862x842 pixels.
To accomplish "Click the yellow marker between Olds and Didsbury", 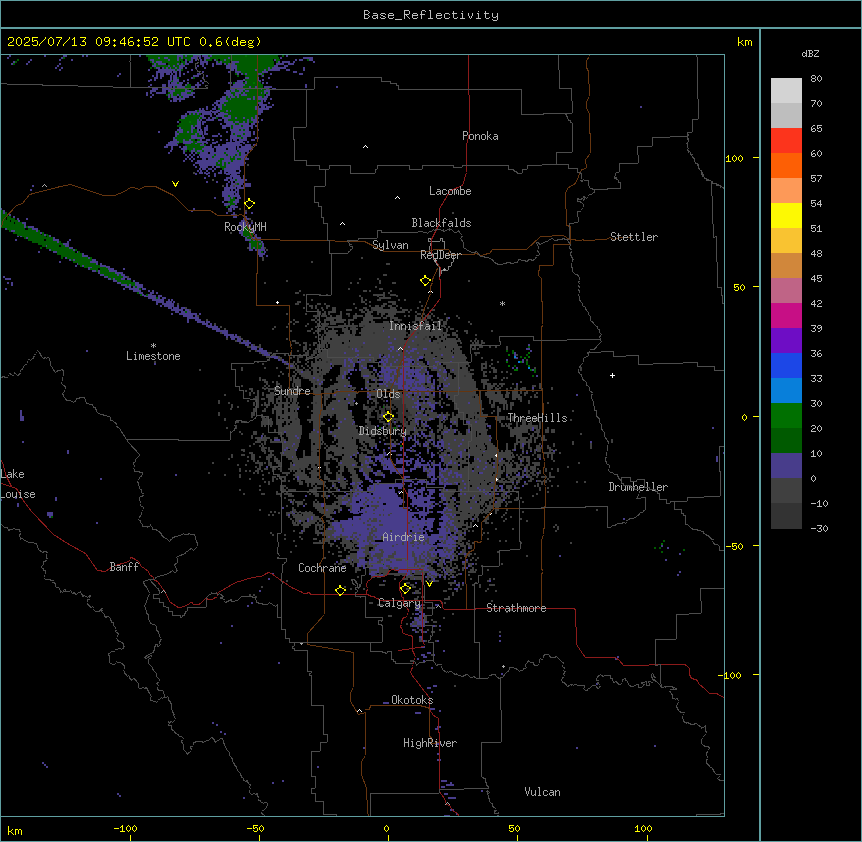I will coord(388,417).
